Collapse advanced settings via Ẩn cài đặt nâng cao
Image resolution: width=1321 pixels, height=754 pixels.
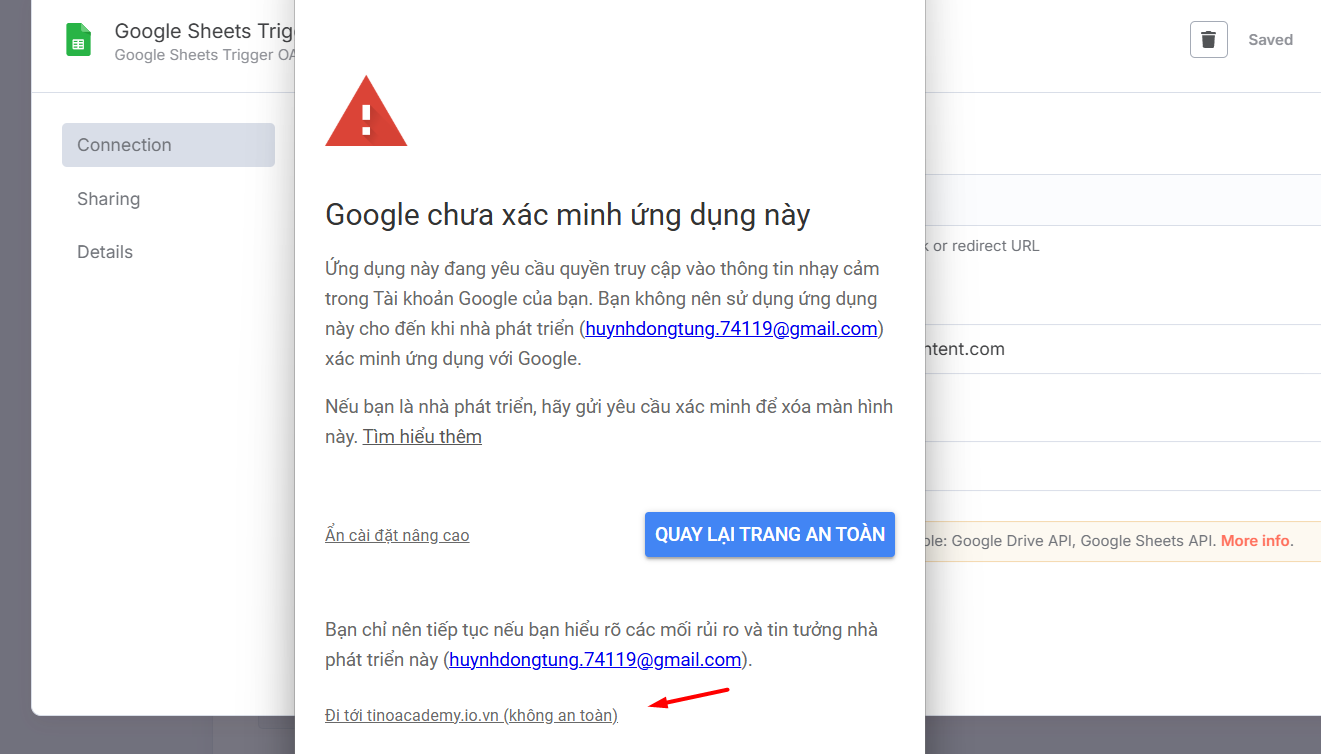(397, 535)
